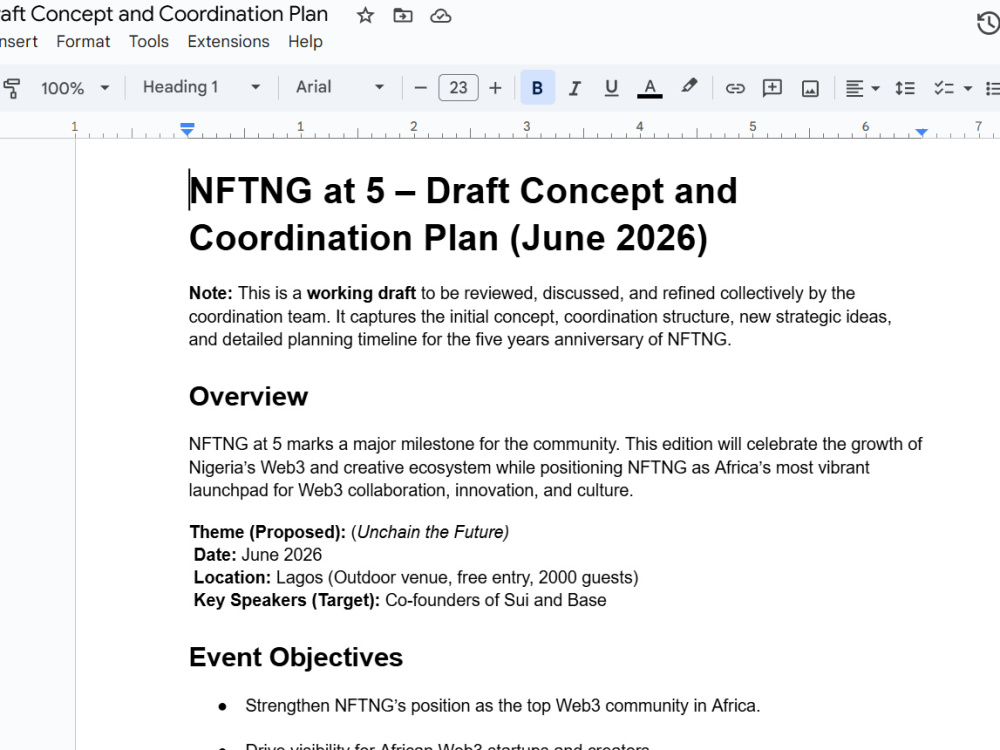
Task: Click the 'working draft' bold text
Action: 361,293
